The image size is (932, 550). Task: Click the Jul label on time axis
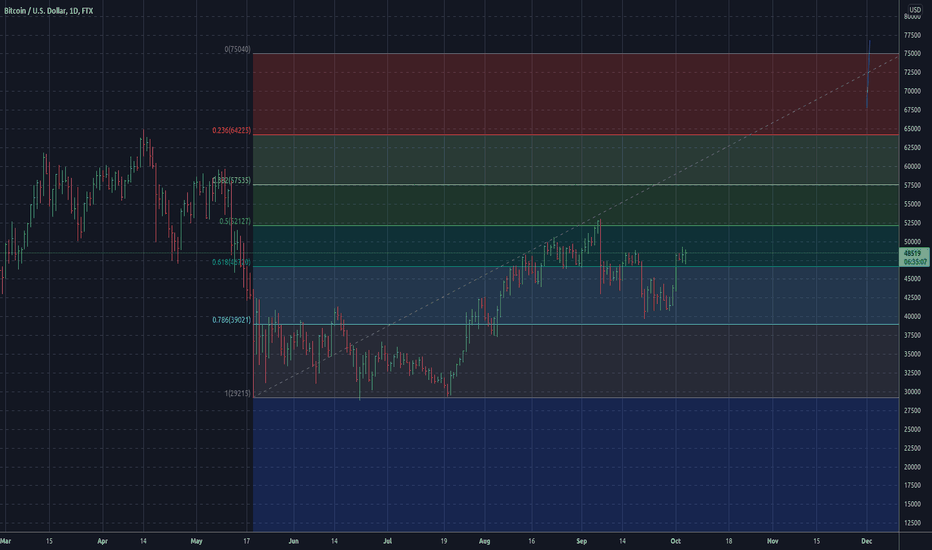click(388, 541)
